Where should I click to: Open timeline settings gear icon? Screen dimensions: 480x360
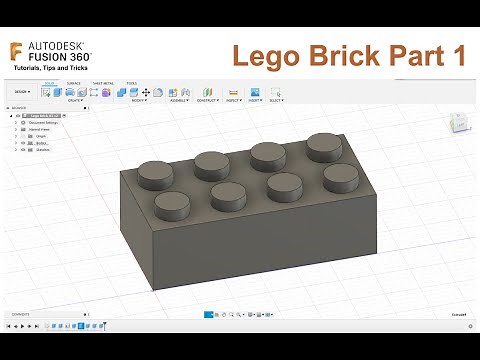point(470,326)
